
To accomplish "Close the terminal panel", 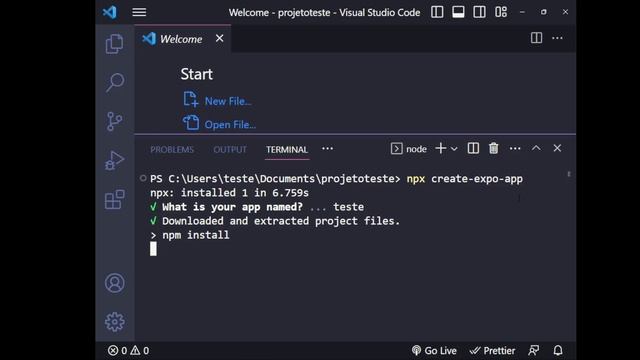I will (x=557, y=148).
